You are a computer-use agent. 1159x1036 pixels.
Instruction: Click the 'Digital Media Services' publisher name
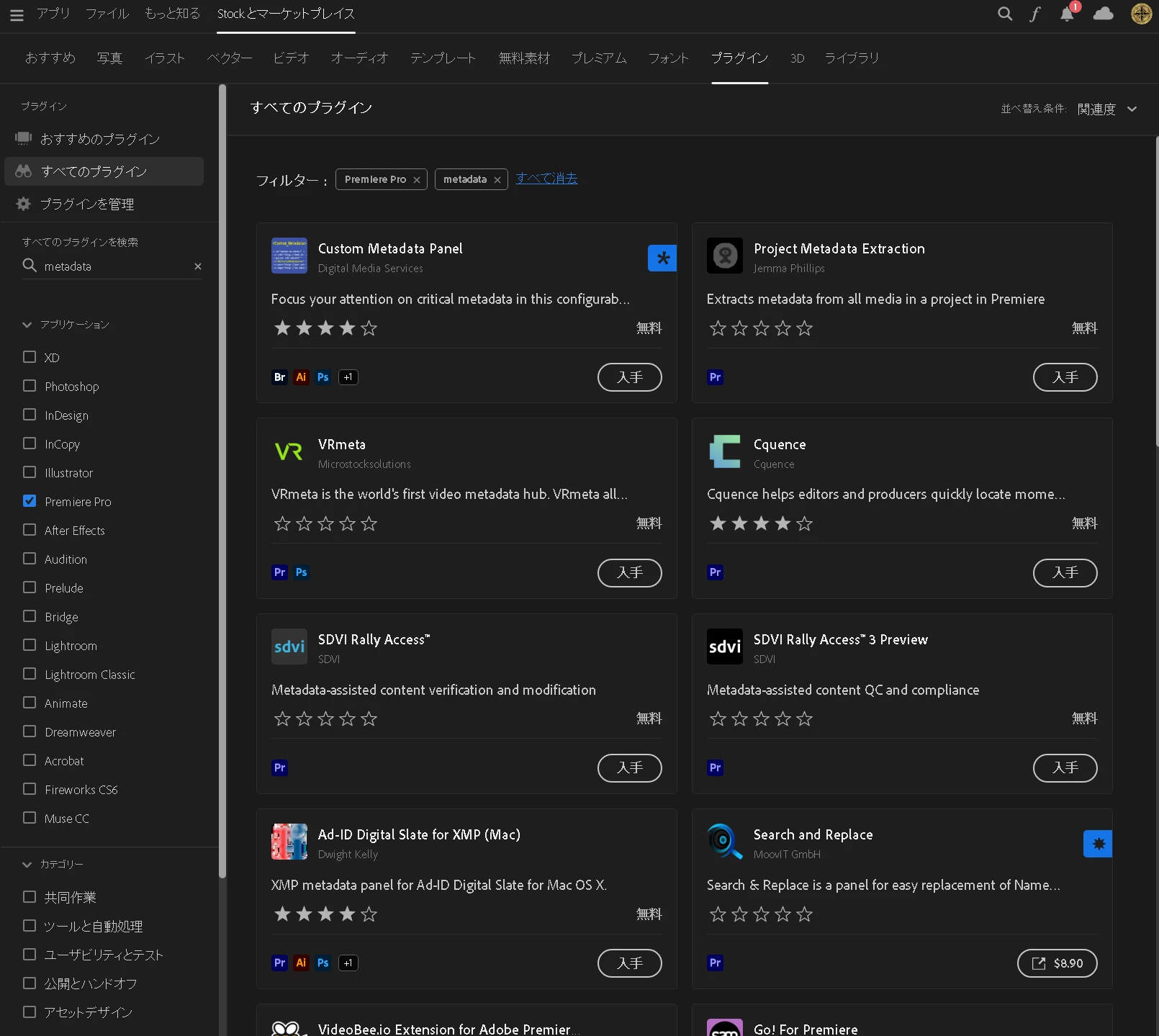coord(371,269)
